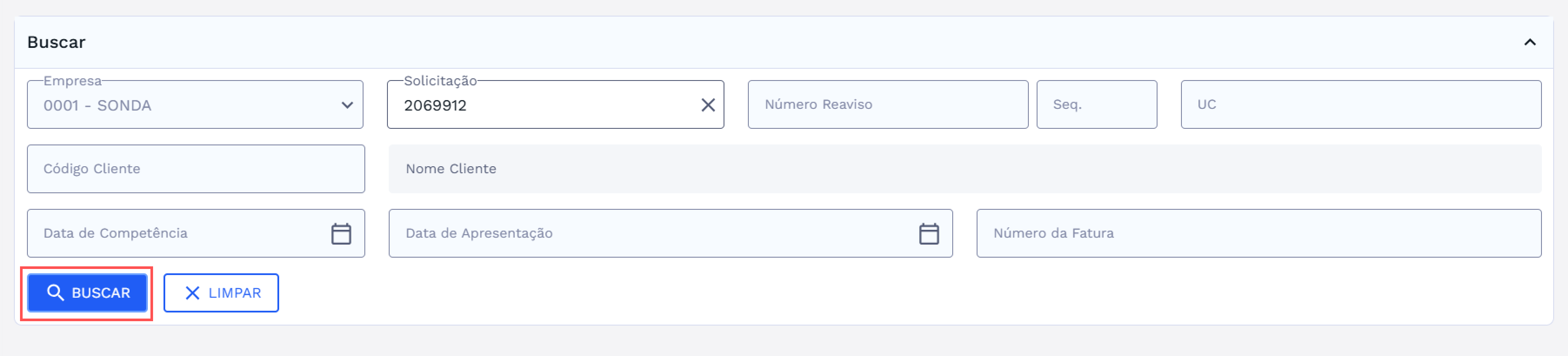The width and height of the screenshot is (1568, 356).
Task: Click the Buscar panel header title
Action: [57, 42]
